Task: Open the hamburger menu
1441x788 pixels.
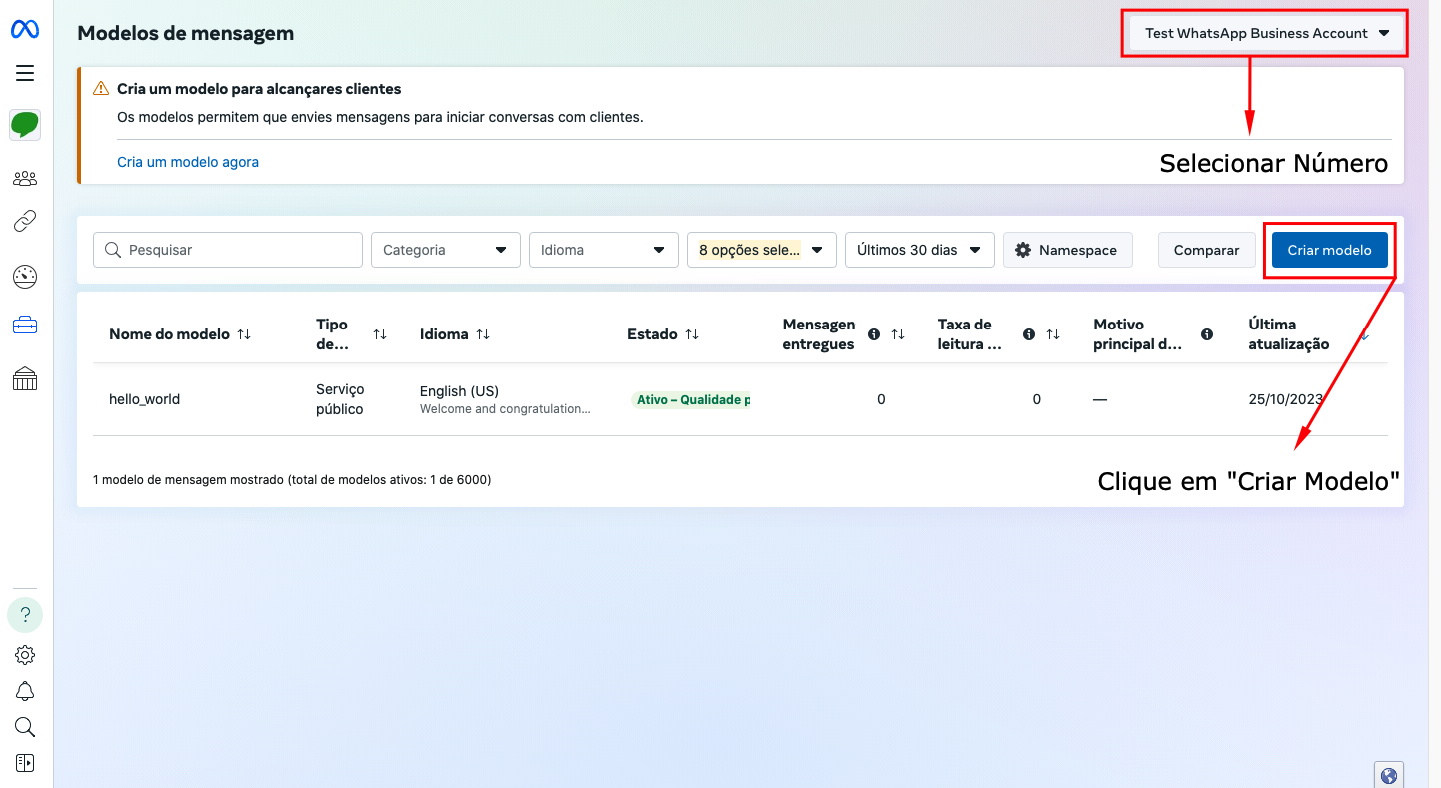Action: click(24, 72)
